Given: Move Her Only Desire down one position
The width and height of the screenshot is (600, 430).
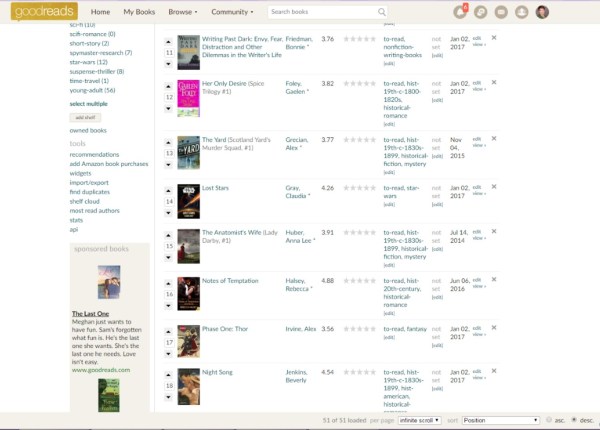Looking at the screenshot, I should [168, 109].
